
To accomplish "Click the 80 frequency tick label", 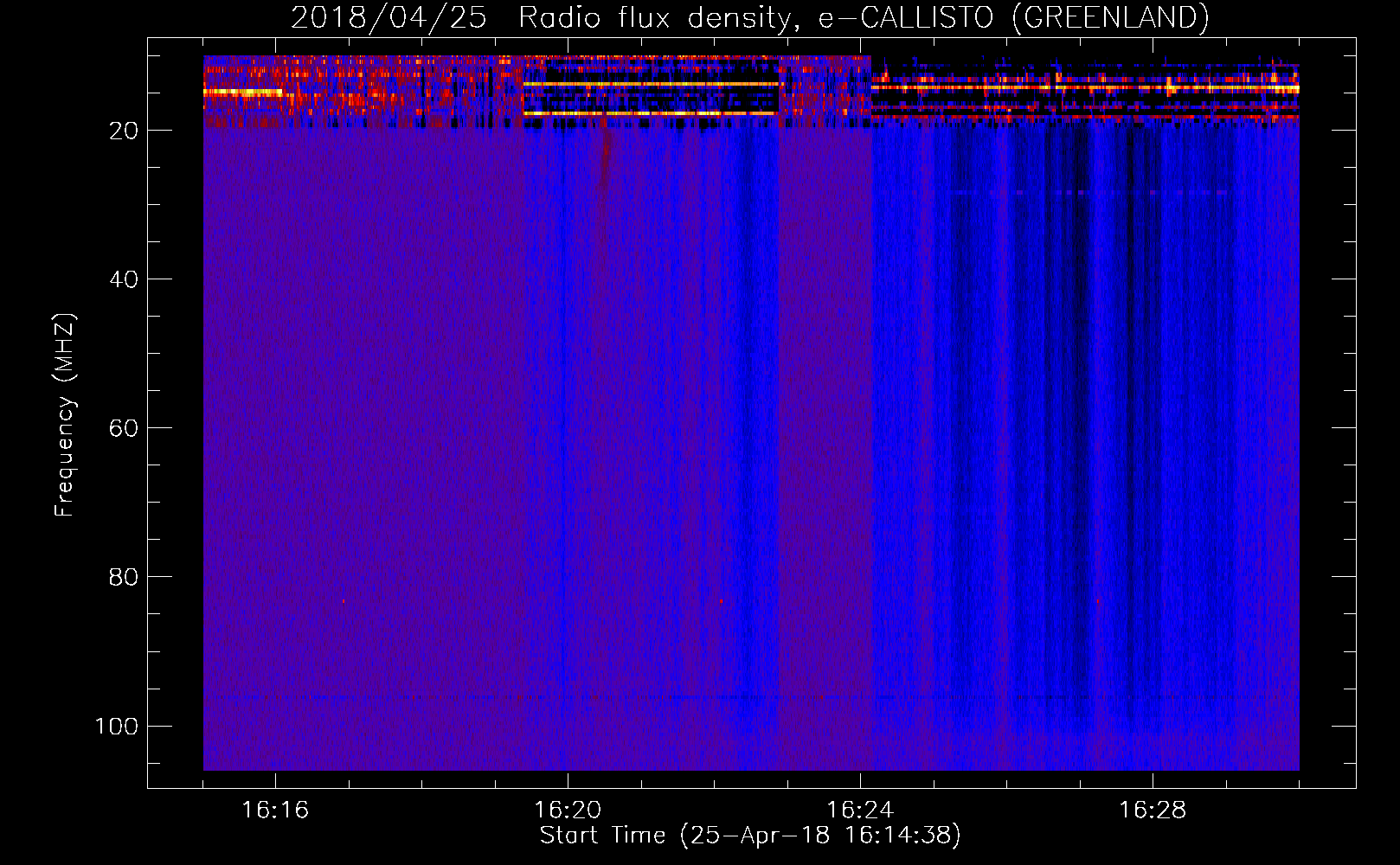I will point(124,577).
